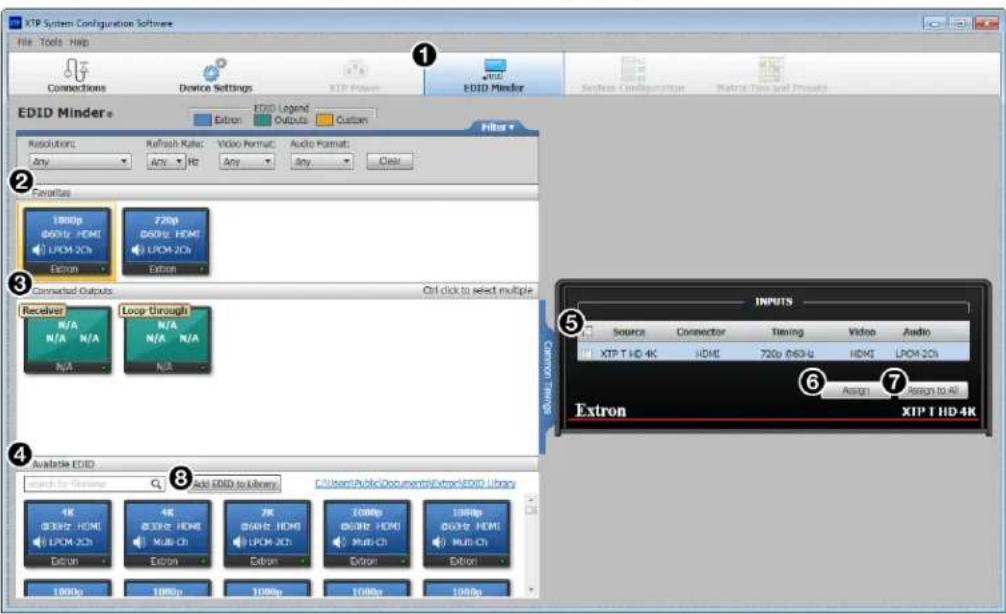This screenshot has height=614, width=1006.
Task: Select the 720p @60Hz favorite EDID tile
Action: point(166,241)
